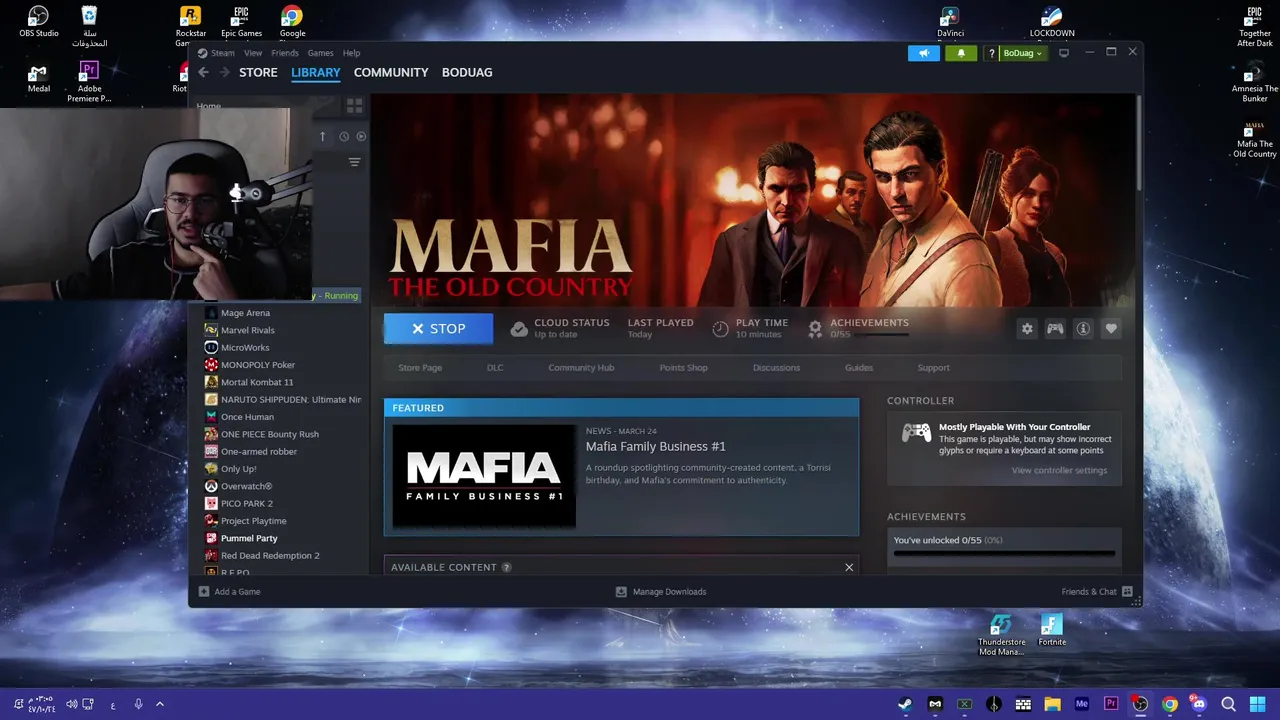Open the Discussions link
This screenshot has width=1280, height=720.
(x=776, y=368)
